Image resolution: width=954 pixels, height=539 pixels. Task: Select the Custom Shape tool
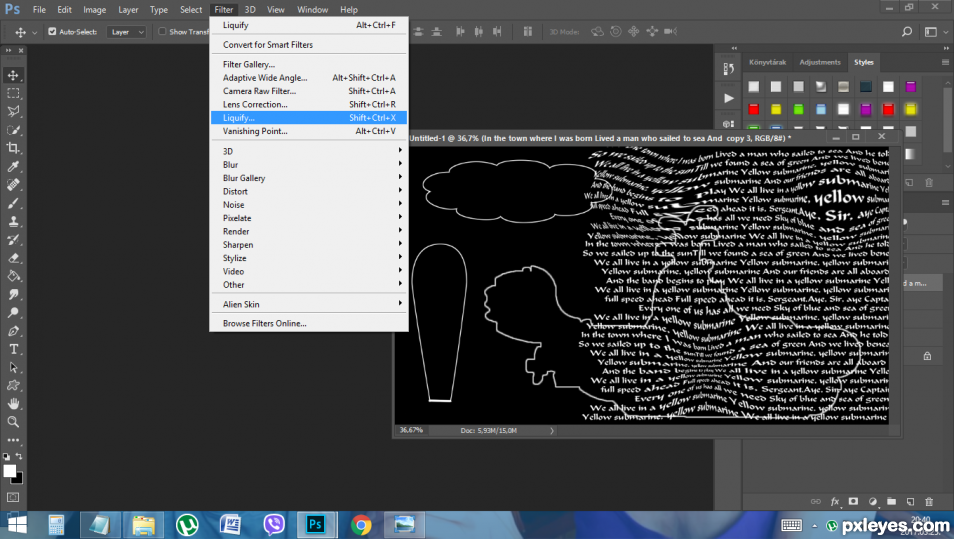[x=13, y=386]
